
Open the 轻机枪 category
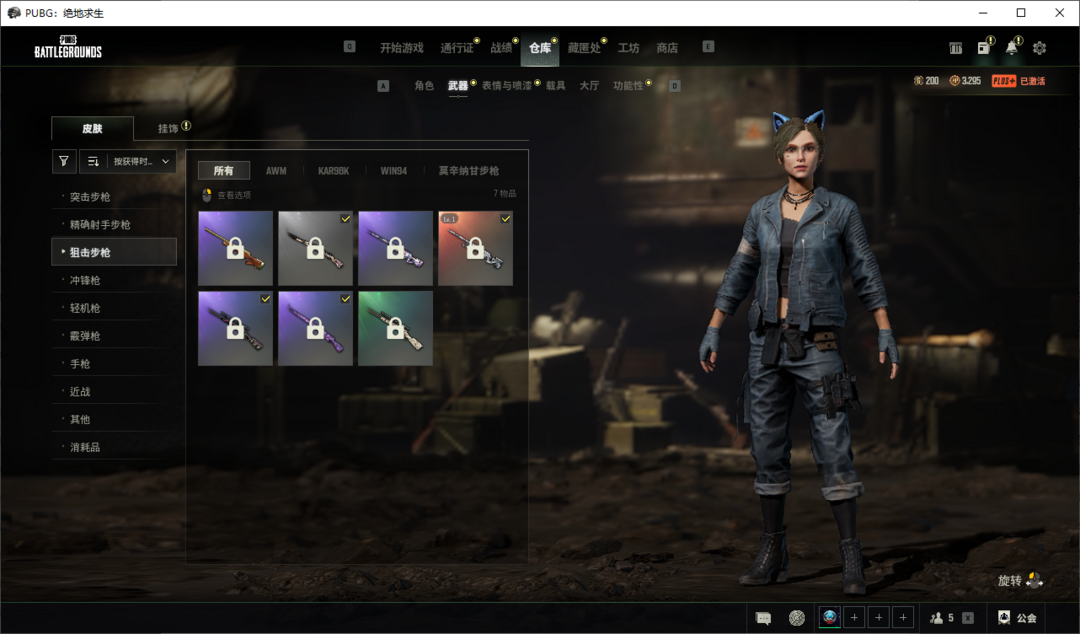114,308
